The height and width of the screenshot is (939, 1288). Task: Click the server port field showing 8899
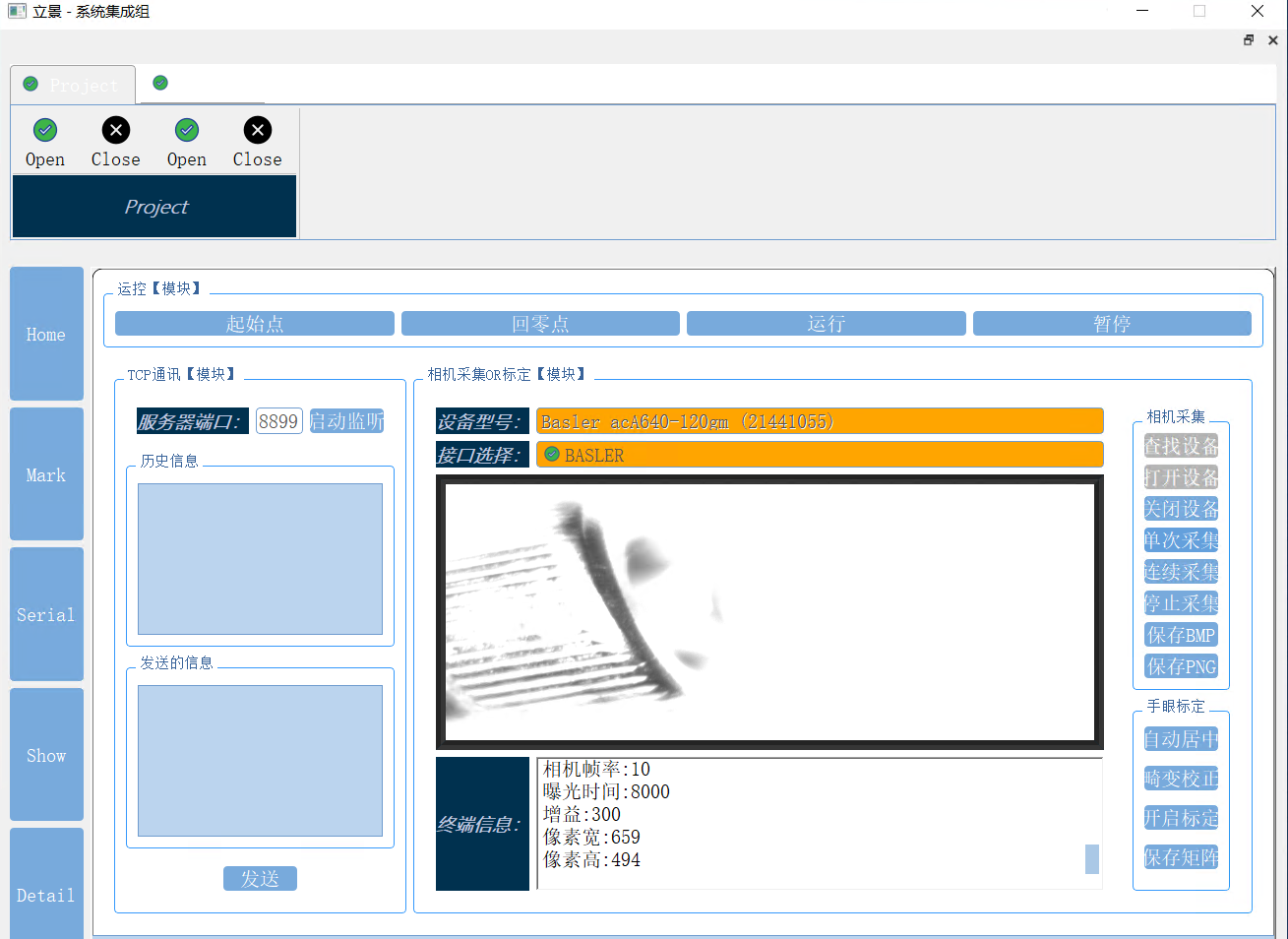click(x=278, y=421)
